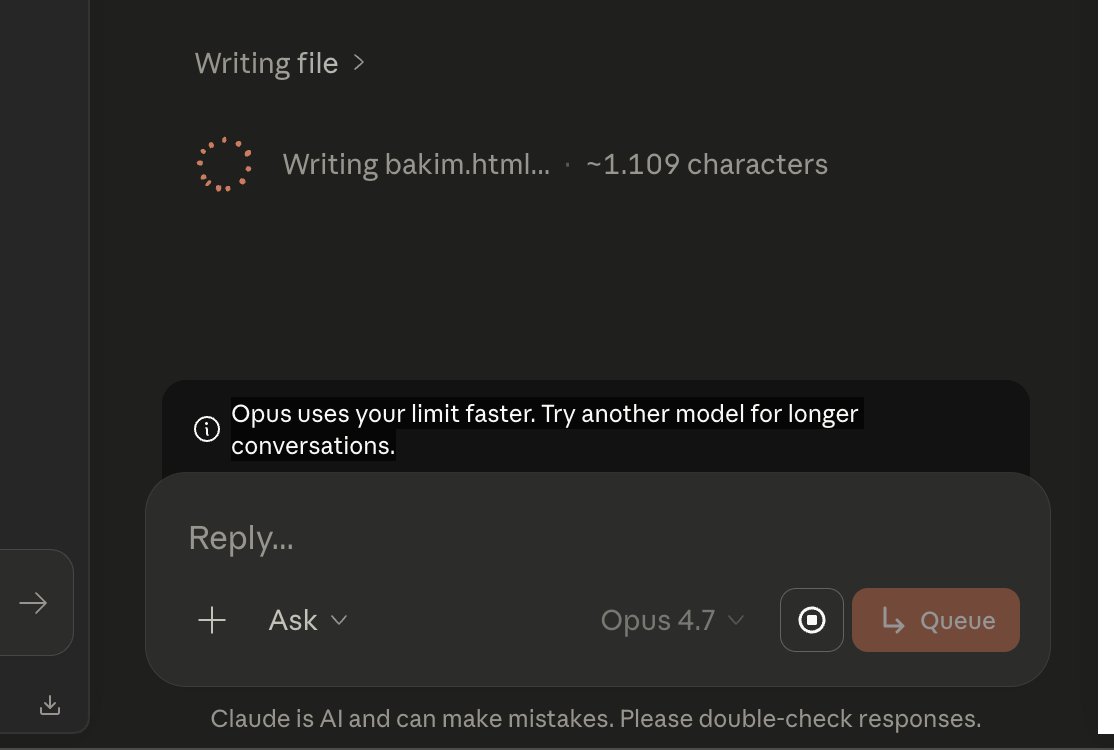The width and height of the screenshot is (1114, 750).
Task: Expand the Writing file step
Action: [280, 63]
